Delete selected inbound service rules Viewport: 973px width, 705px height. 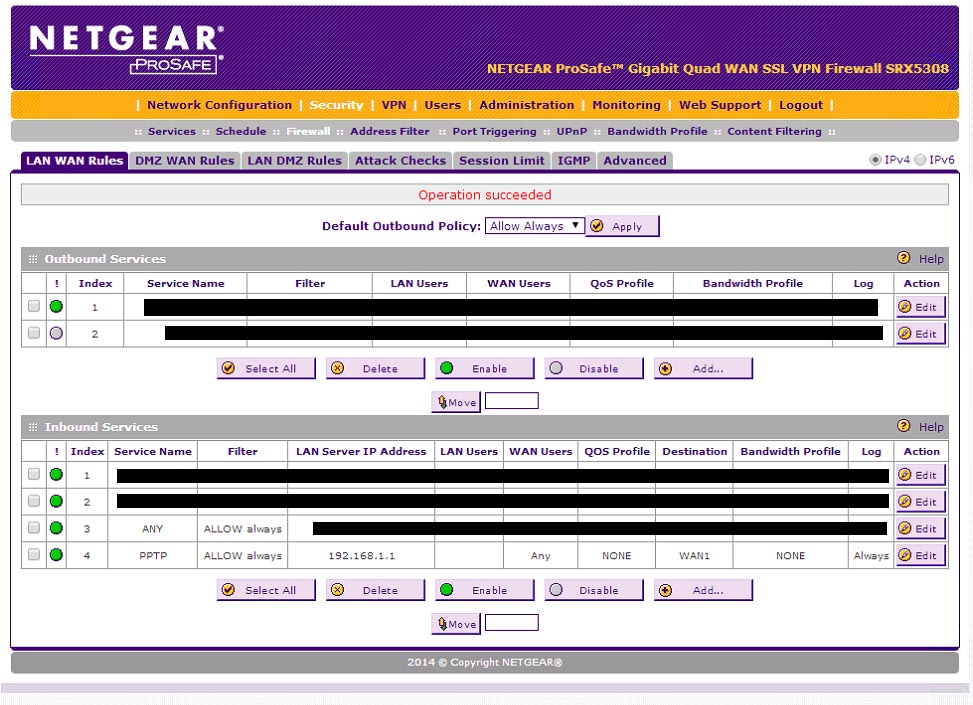[375, 590]
